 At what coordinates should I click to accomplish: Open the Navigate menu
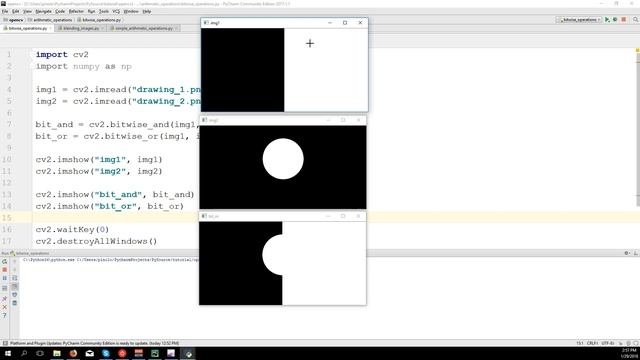click(43, 11)
